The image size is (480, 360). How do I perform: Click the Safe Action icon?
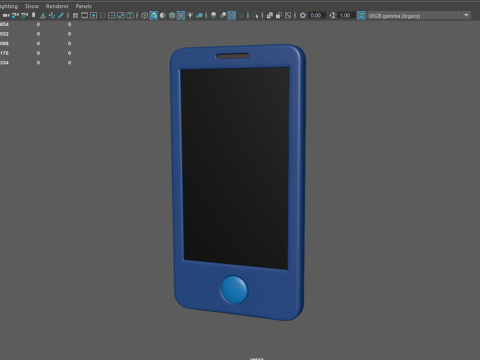point(121,15)
